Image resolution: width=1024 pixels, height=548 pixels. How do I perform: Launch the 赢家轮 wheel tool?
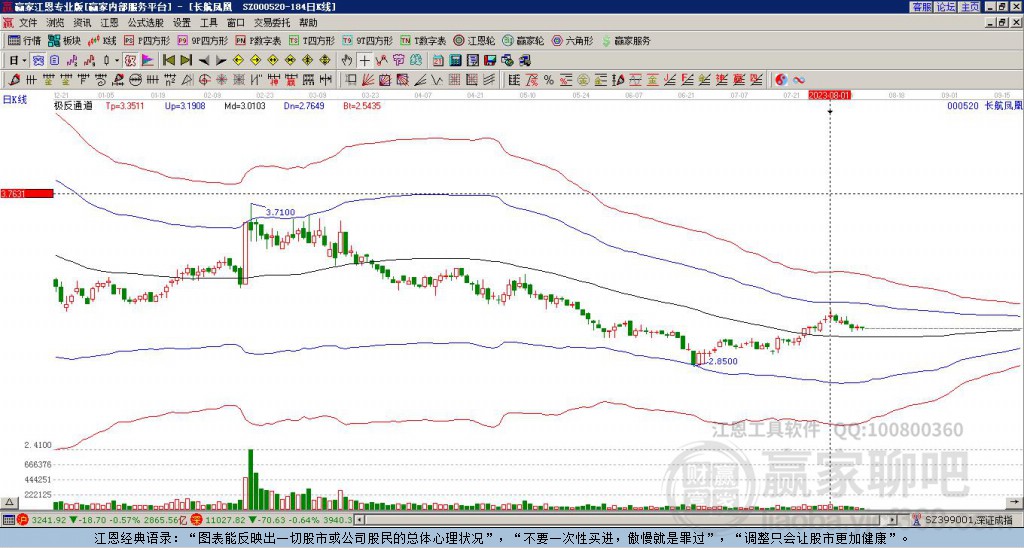523,40
